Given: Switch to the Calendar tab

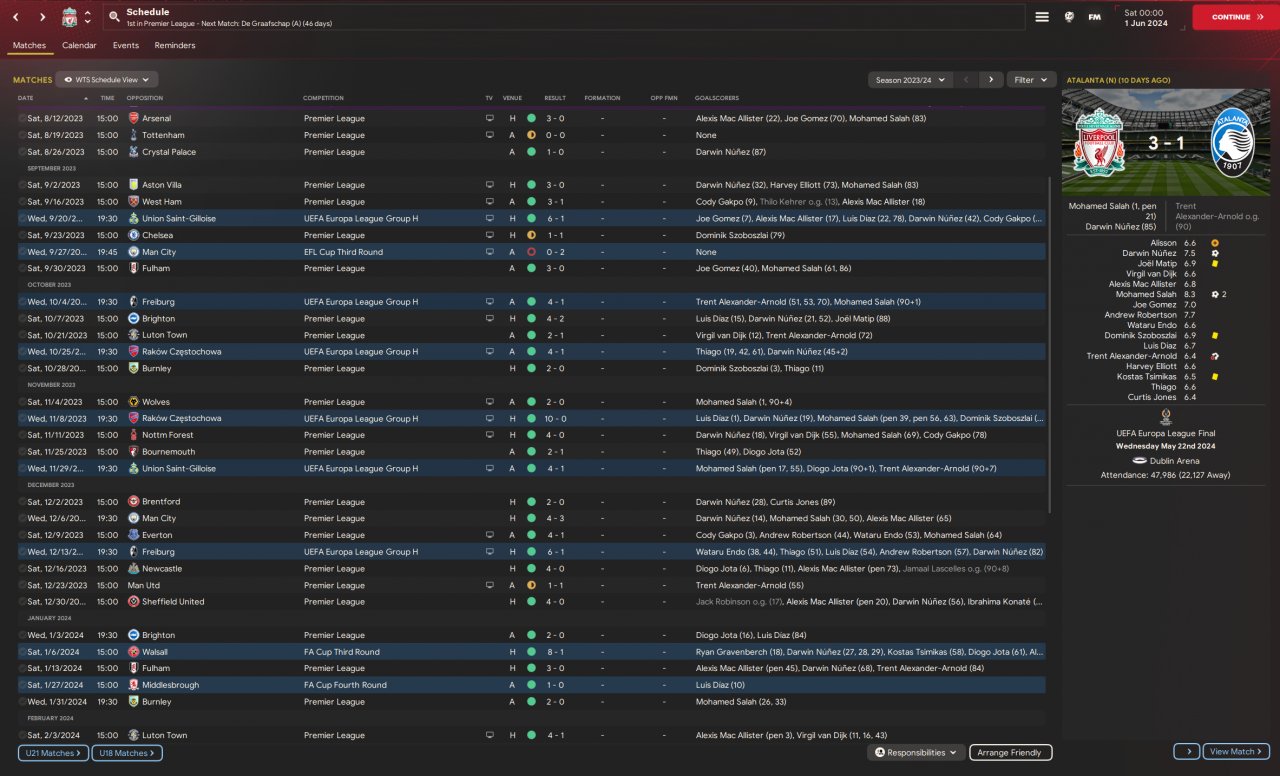Looking at the screenshot, I should (79, 45).
